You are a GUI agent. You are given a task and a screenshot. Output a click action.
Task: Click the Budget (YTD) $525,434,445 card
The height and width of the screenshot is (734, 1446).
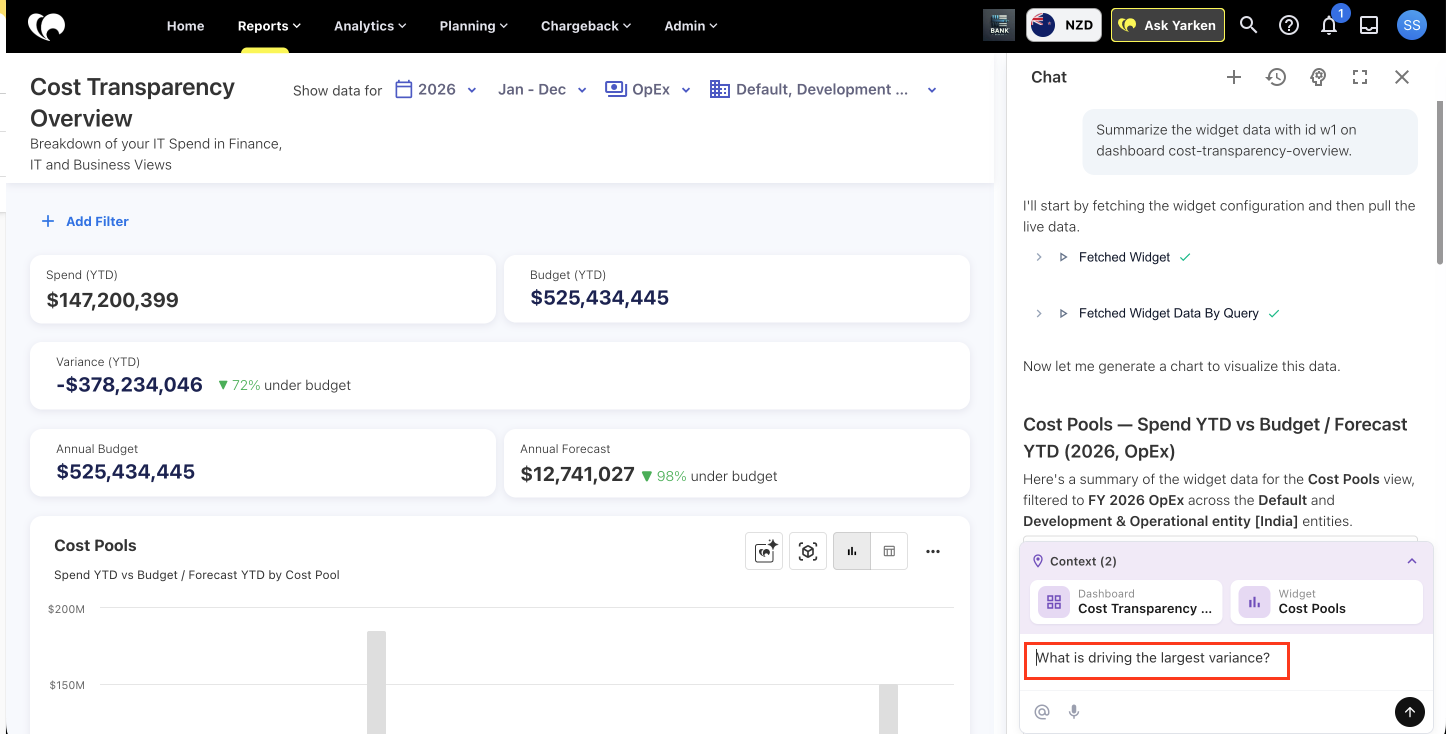coord(737,289)
